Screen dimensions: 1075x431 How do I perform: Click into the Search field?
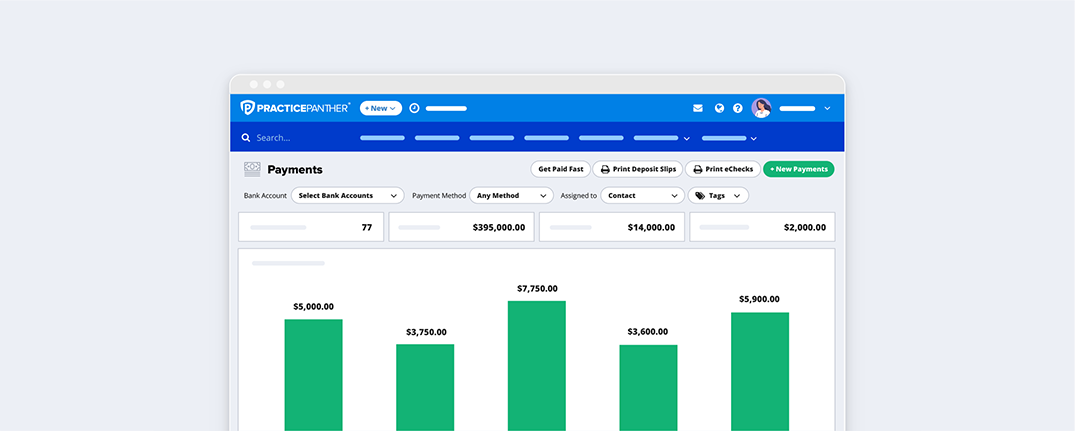click(290, 138)
